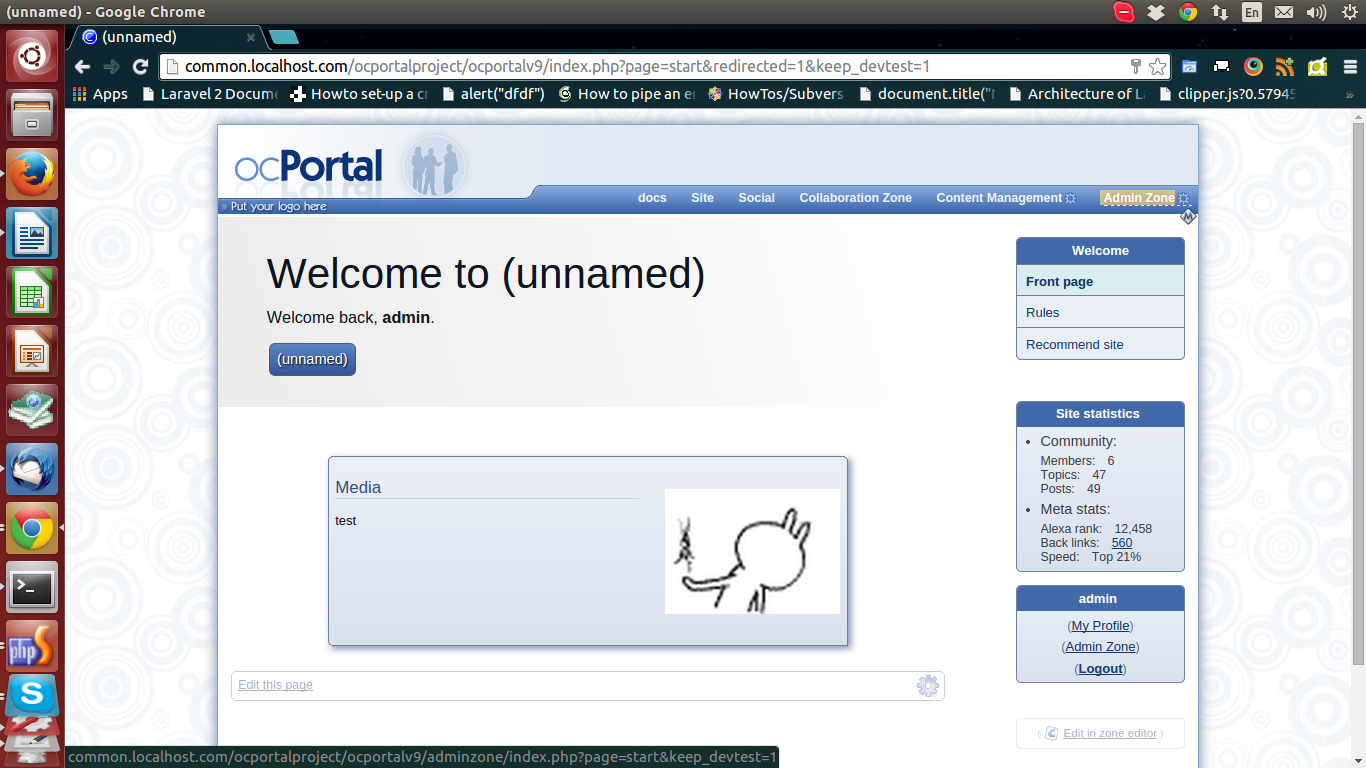Open the Content Management menu
The width and height of the screenshot is (1366, 768).
(998, 198)
